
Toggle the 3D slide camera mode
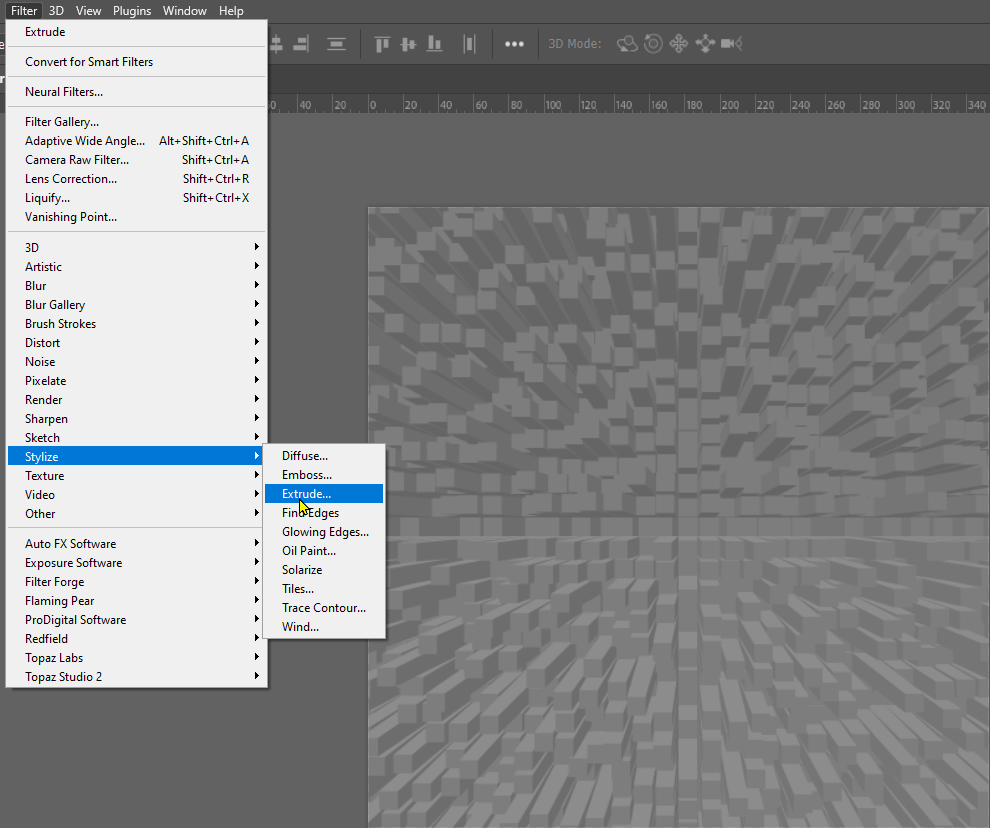(705, 44)
